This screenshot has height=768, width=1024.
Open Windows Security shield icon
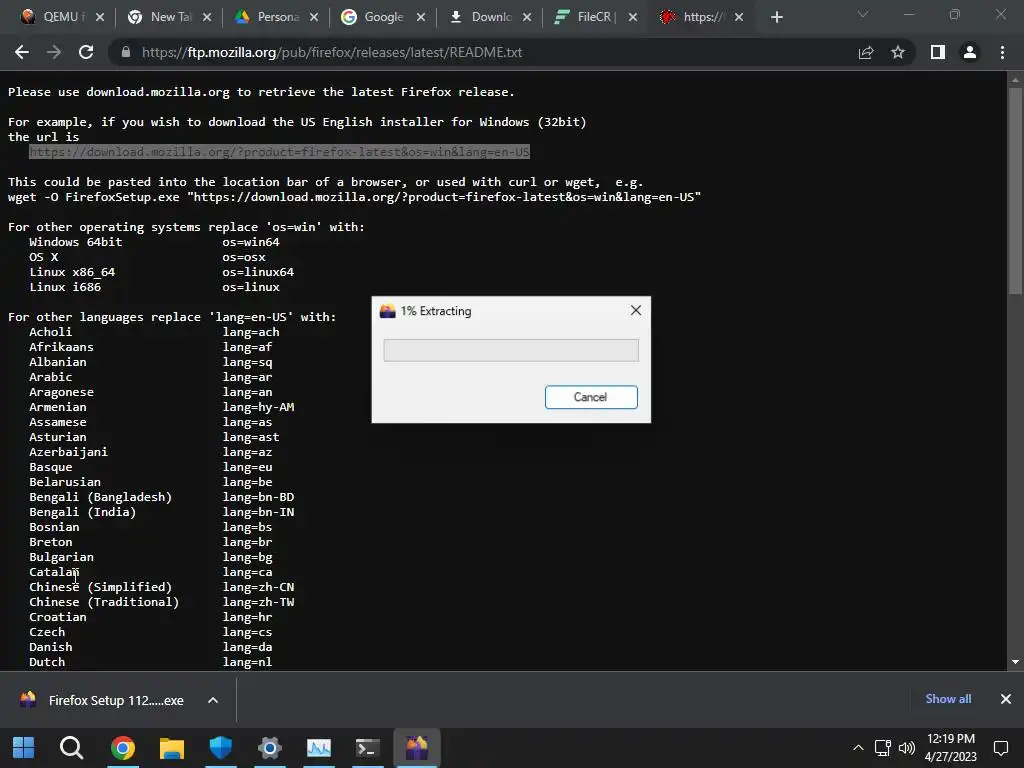pos(221,748)
